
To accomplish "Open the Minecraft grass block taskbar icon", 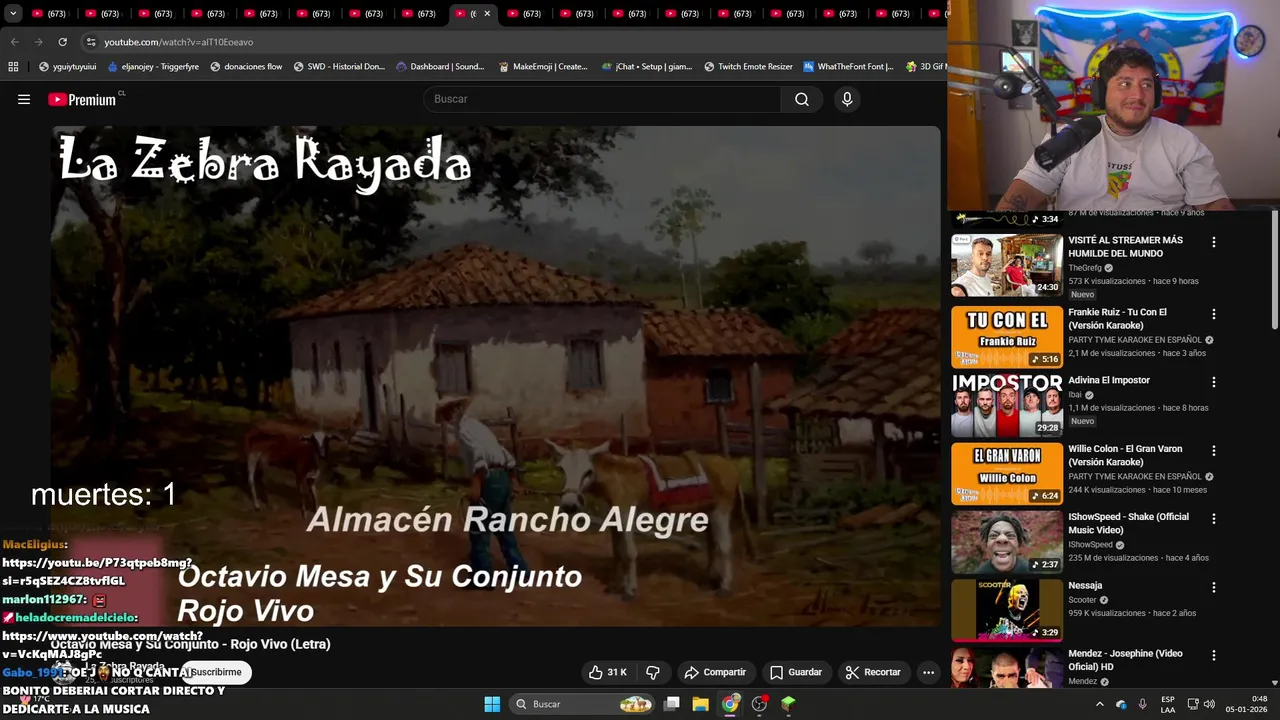I will pyautogui.click(x=788, y=704).
